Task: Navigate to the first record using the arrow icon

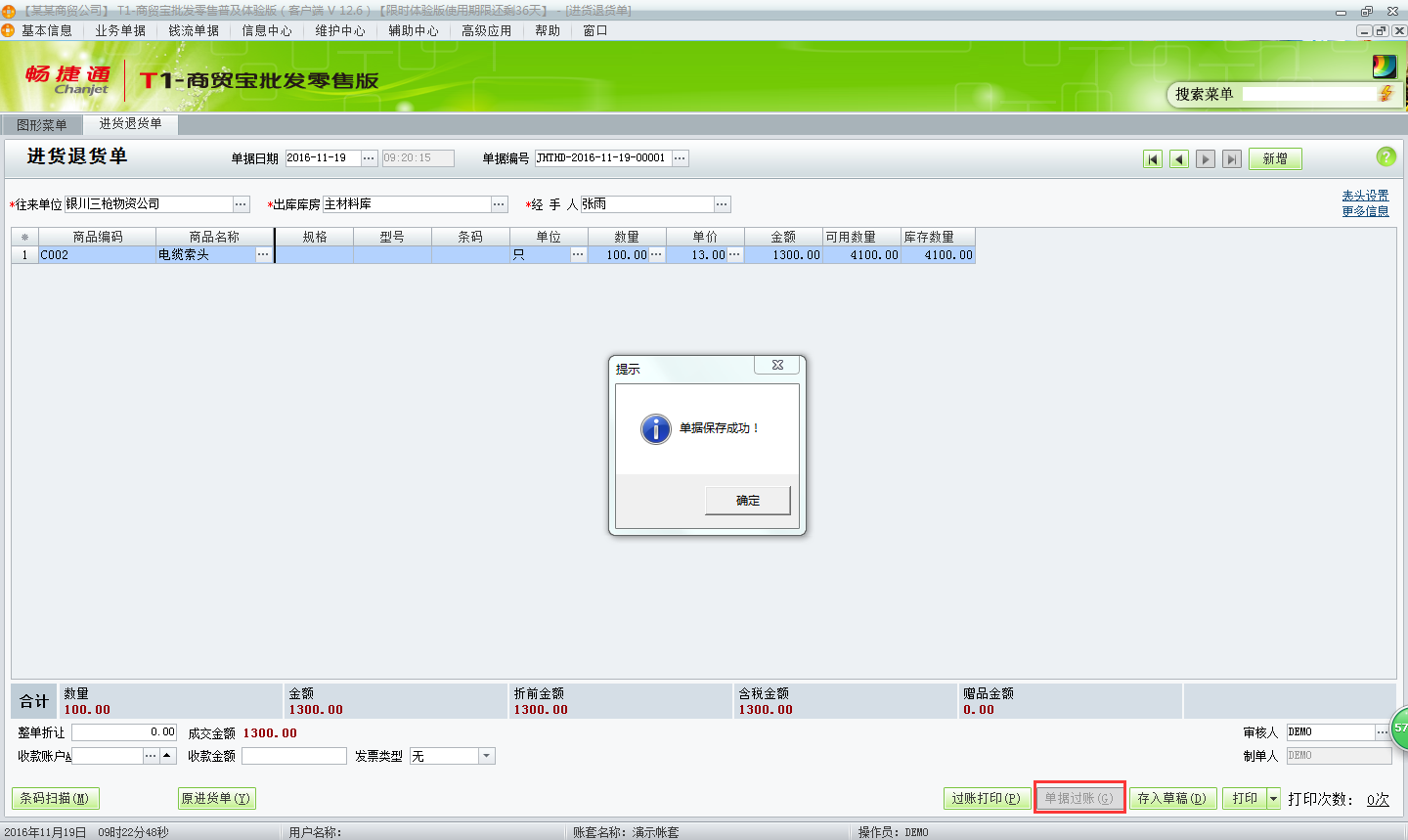Action: point(1153,157)
